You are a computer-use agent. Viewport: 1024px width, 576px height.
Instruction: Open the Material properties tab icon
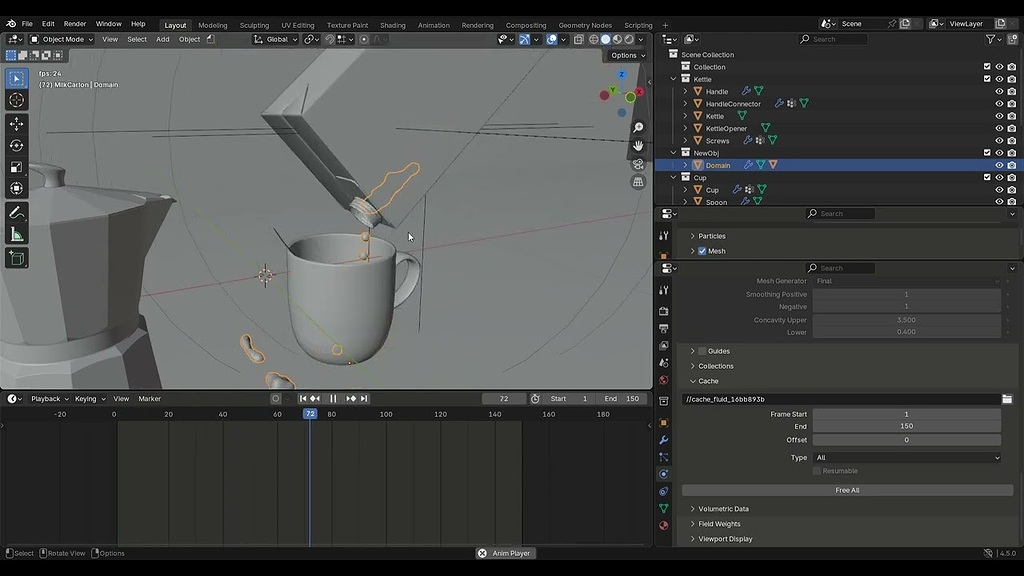pyautogui.click(x=664, y=525)
